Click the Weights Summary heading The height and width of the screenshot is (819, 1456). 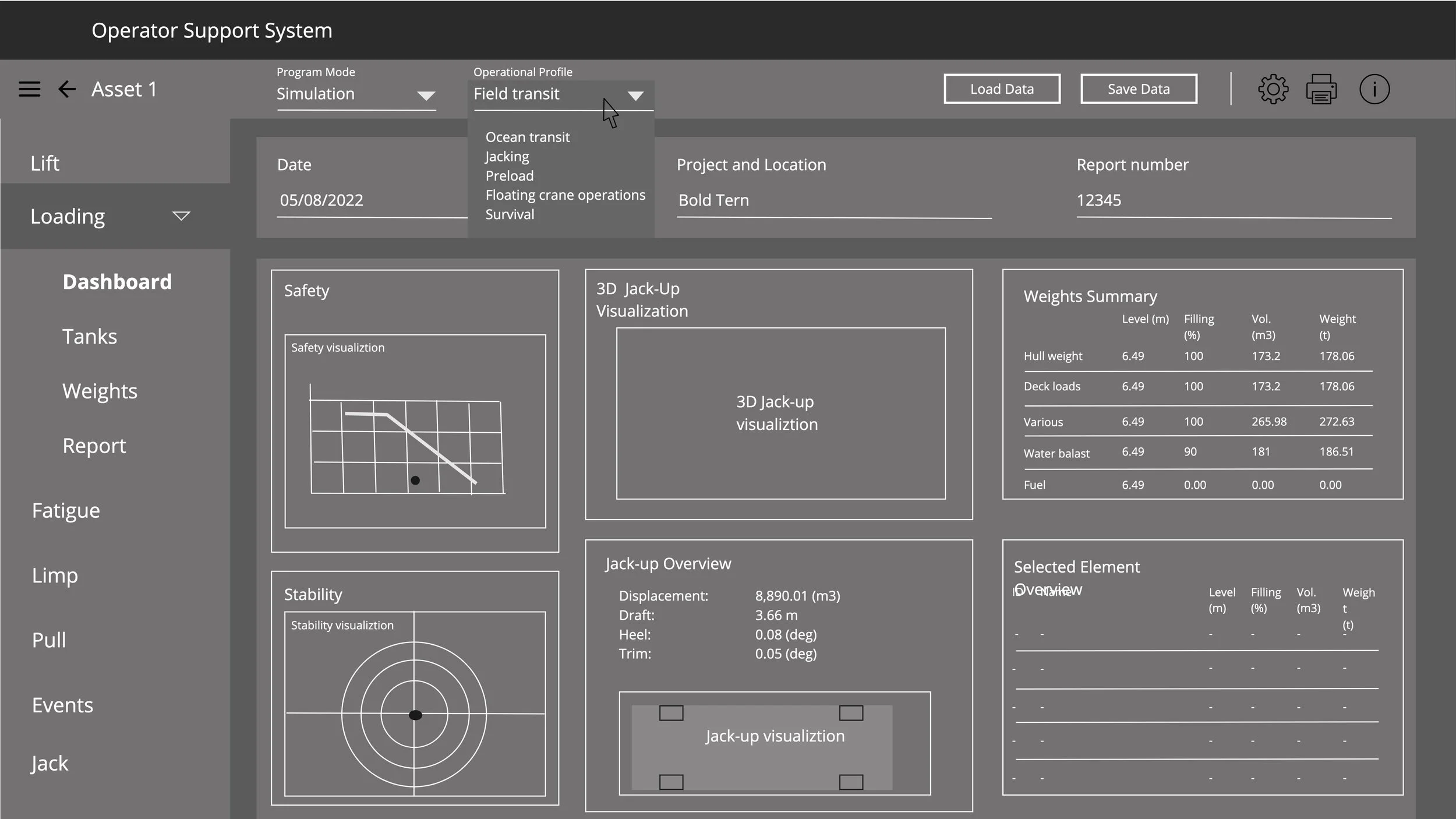tap(1090, 296)
